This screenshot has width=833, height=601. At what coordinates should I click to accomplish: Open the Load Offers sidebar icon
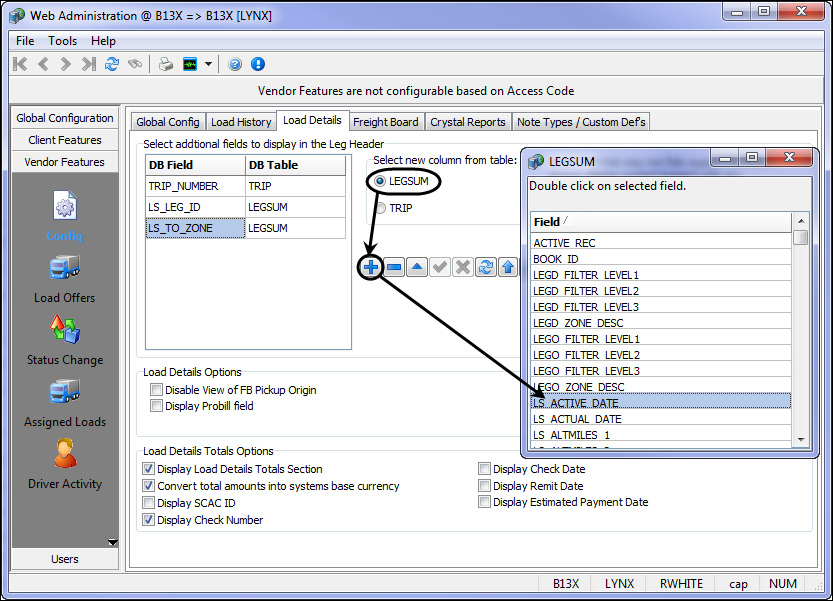(65, 268)
